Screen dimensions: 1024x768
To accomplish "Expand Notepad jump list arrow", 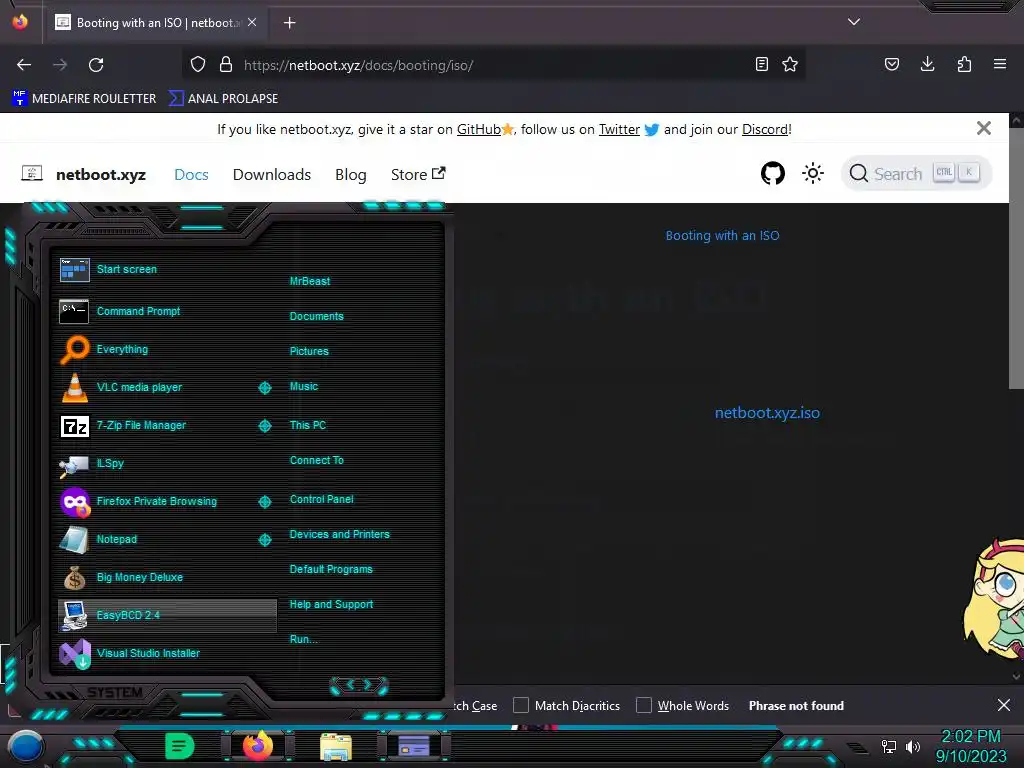I will 264,539.
